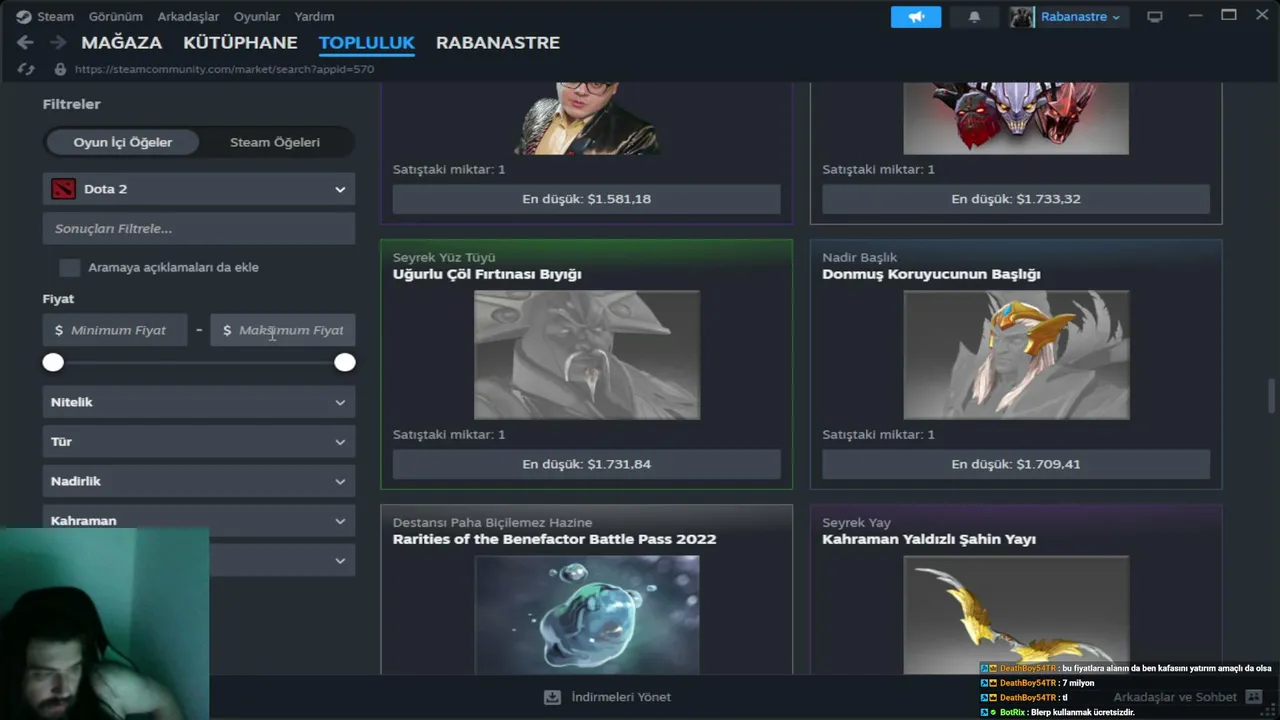
Task: Open Donmuş Koruyucunun Başlığı item image
Action: pyautogui.click(x=1016, y=355)
